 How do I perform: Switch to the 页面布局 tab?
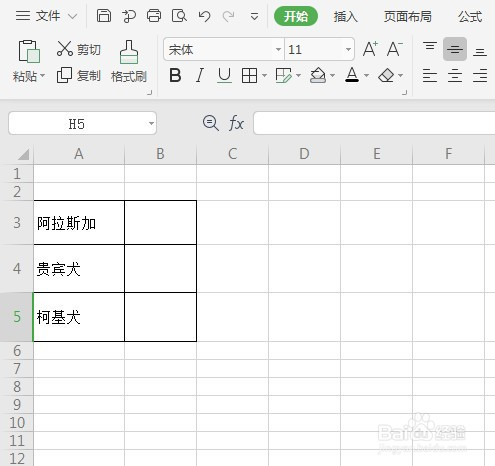(407, 16)
